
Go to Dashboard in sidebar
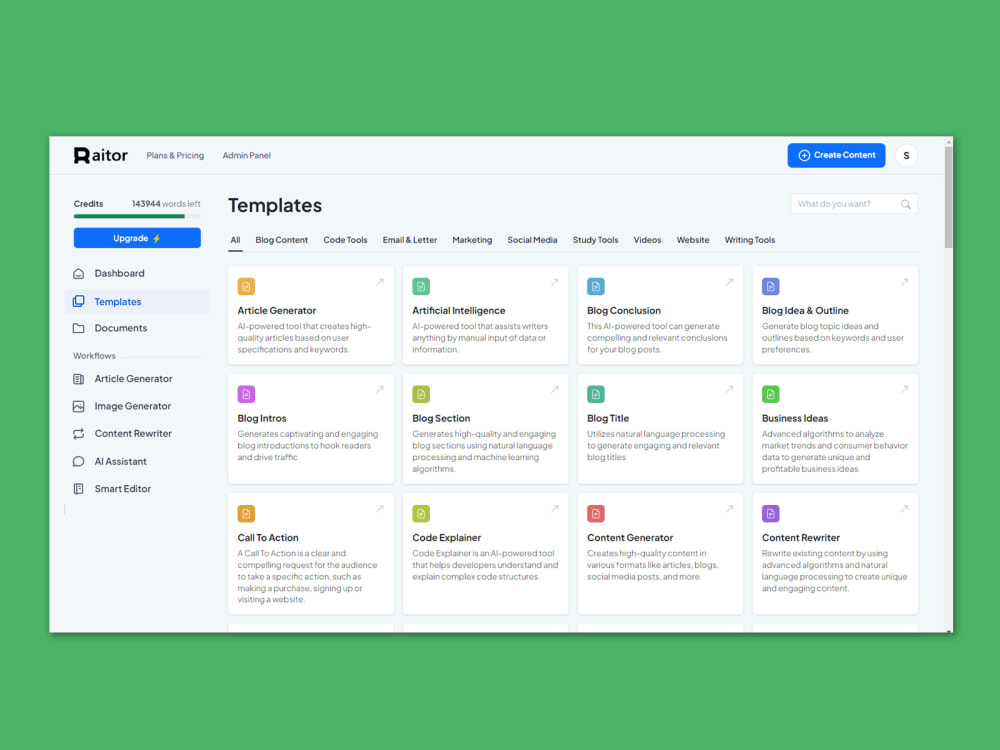pos(119,274)
